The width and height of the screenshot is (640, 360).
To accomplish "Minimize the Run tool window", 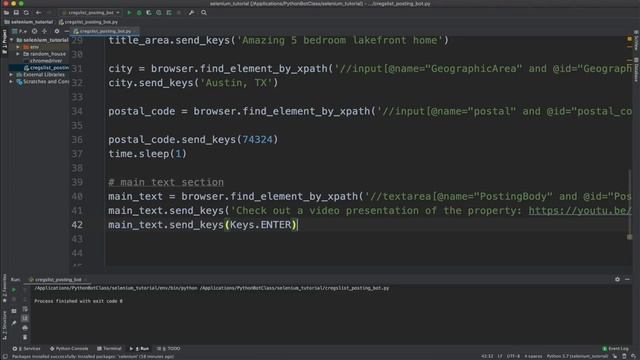I will pos(627,279).
